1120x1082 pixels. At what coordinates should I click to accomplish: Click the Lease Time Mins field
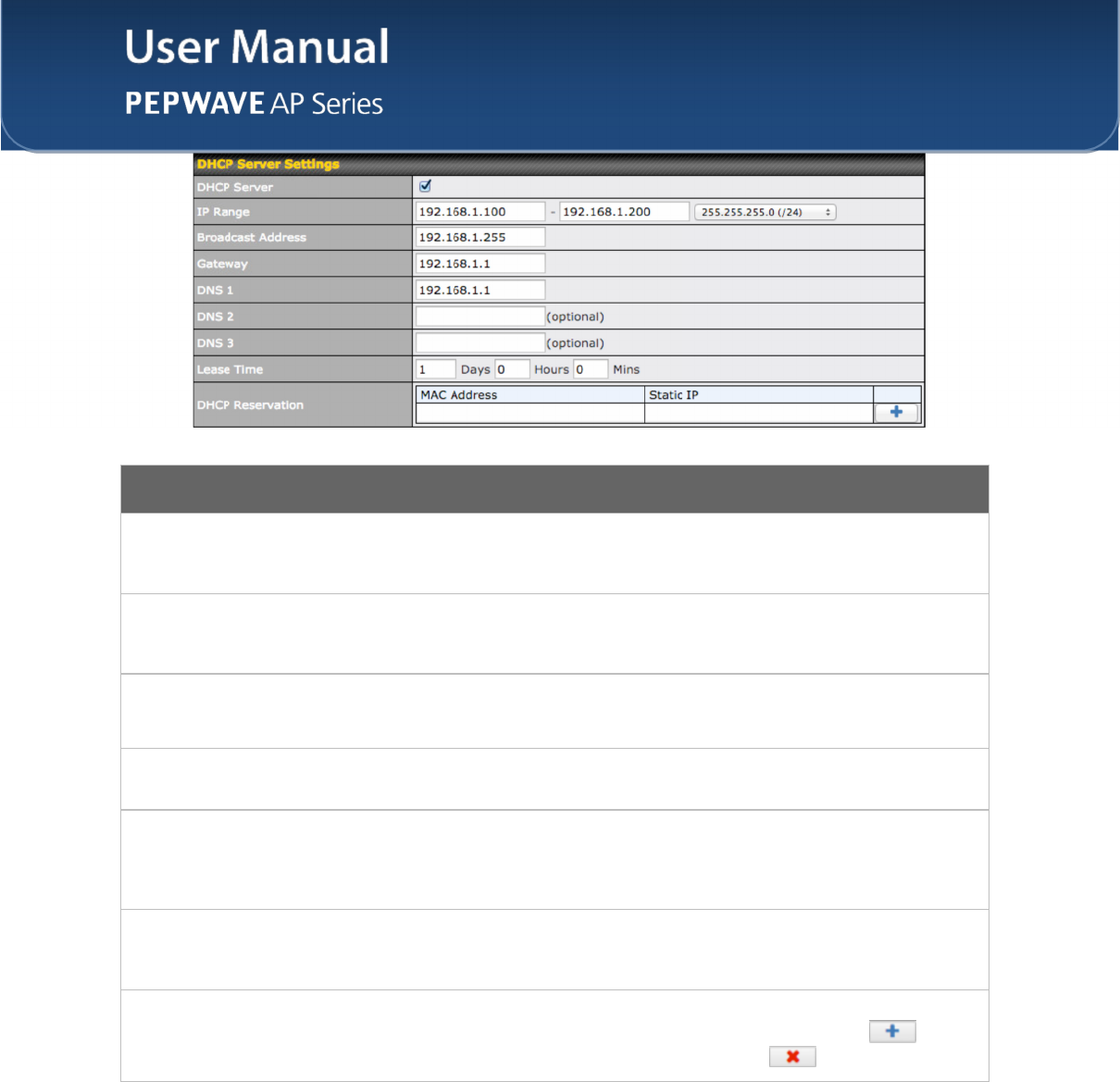pyautogui.click(x=591, y=369)
